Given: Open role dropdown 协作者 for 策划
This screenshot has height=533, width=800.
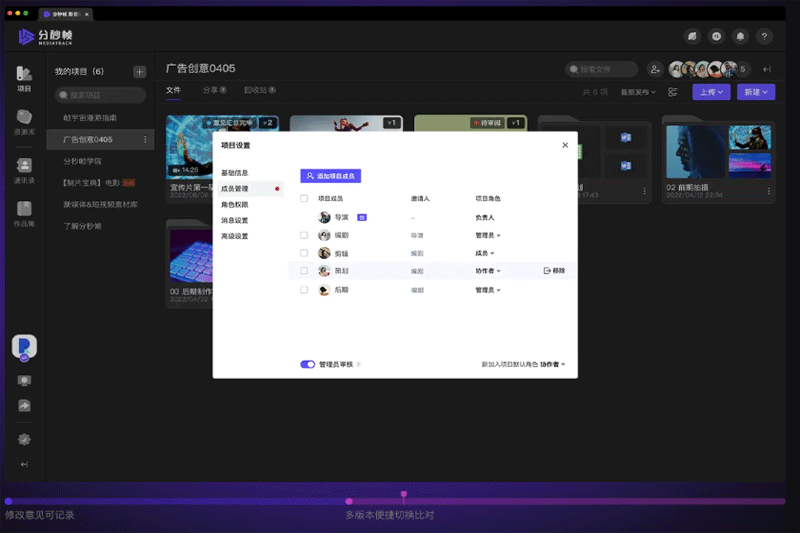Looking at the screenshot, I should click(x=488, y=271).
